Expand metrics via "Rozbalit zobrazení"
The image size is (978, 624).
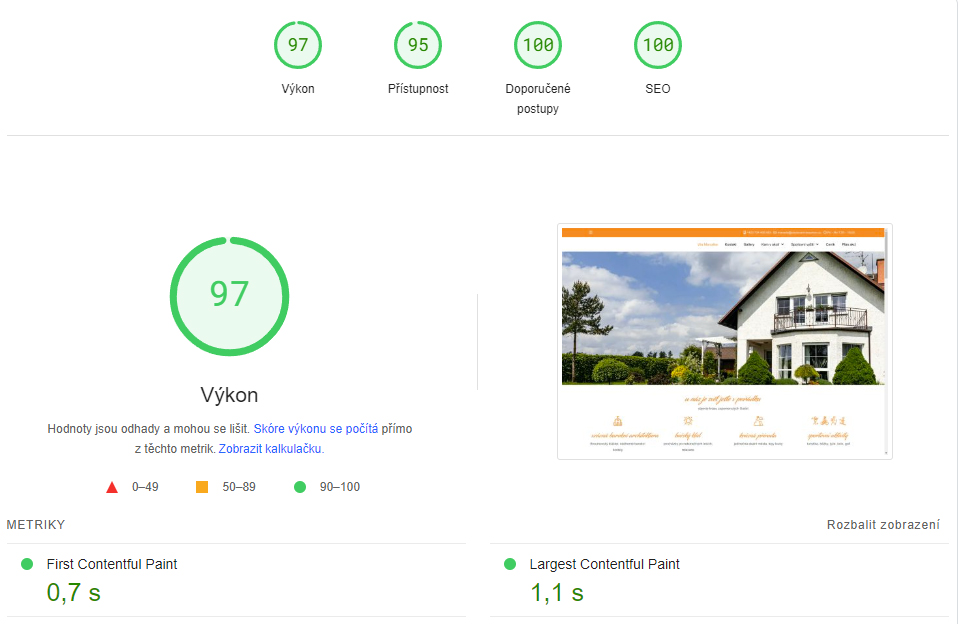click(883, 525)
